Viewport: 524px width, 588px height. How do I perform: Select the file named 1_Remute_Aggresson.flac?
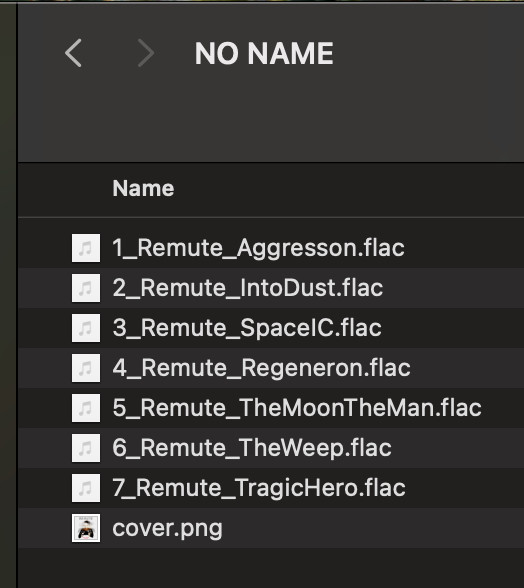pyautogui.click(x=258, y=248)
